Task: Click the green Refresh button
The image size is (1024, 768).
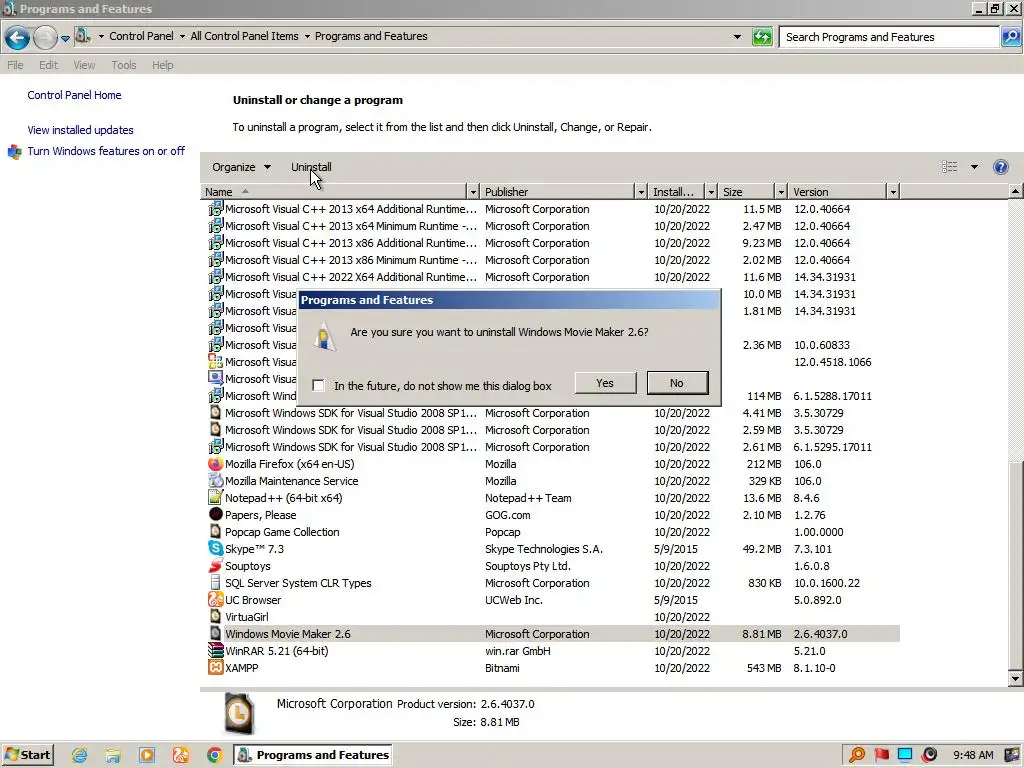Action: [762, 37]
